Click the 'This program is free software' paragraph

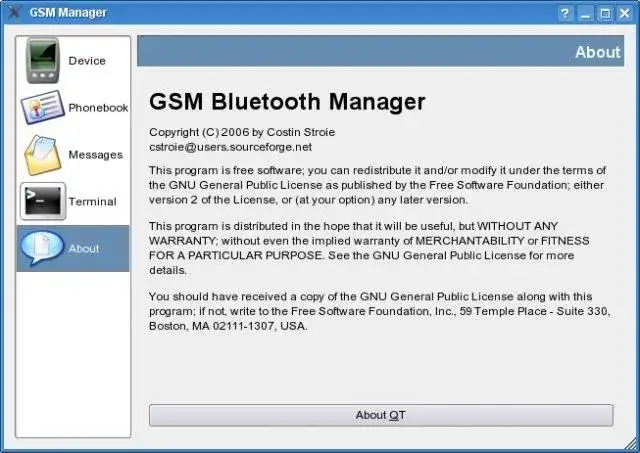[378, 185]
